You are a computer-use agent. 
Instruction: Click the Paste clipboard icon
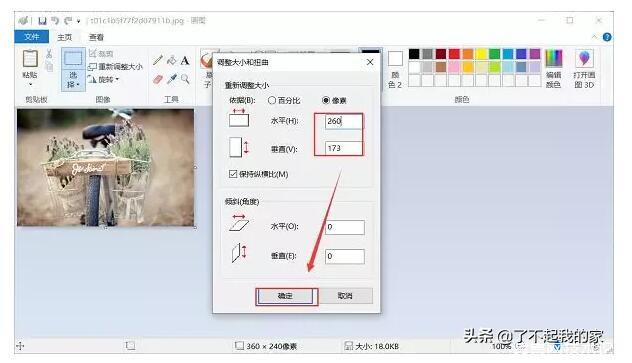30,59
